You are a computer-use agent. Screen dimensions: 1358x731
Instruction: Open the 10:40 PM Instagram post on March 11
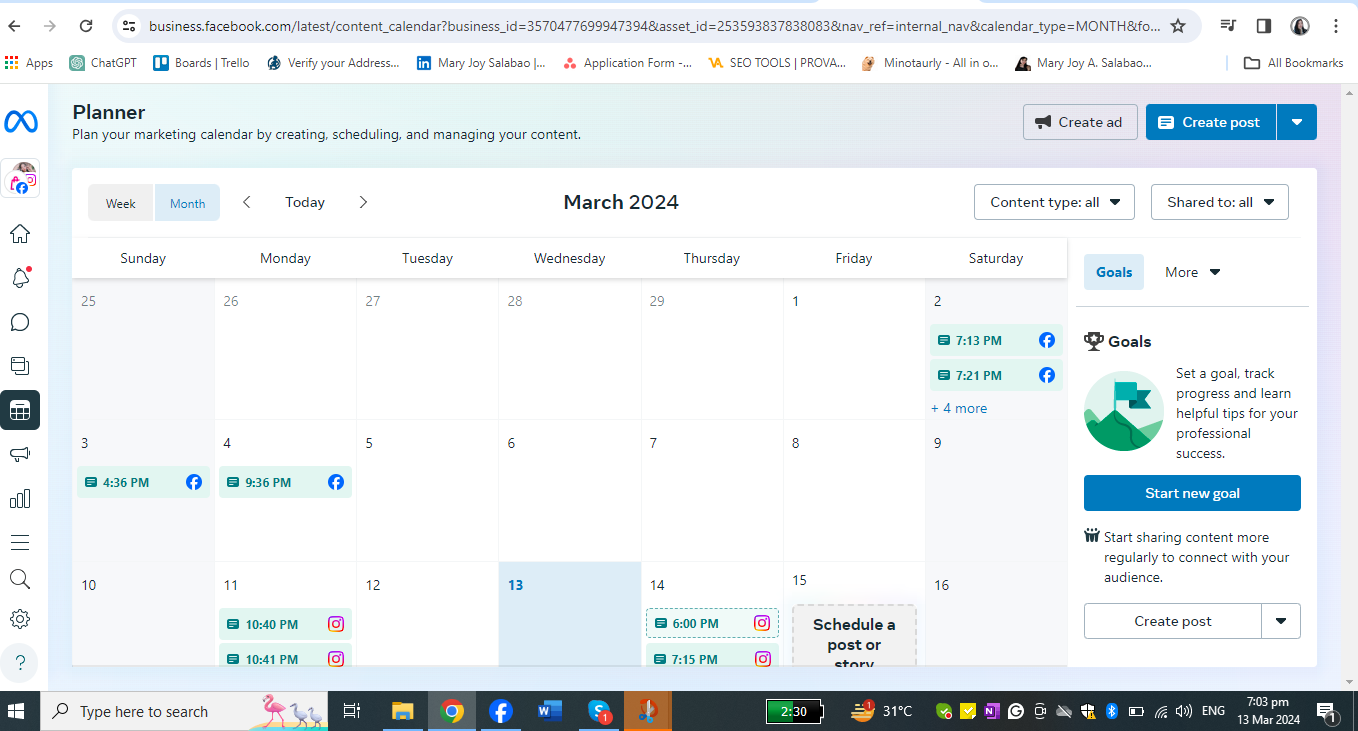285,624
